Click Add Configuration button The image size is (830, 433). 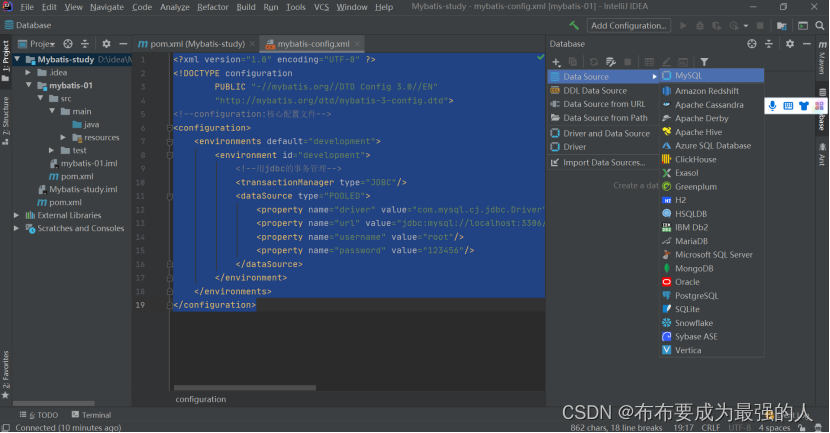click(628, 25)
